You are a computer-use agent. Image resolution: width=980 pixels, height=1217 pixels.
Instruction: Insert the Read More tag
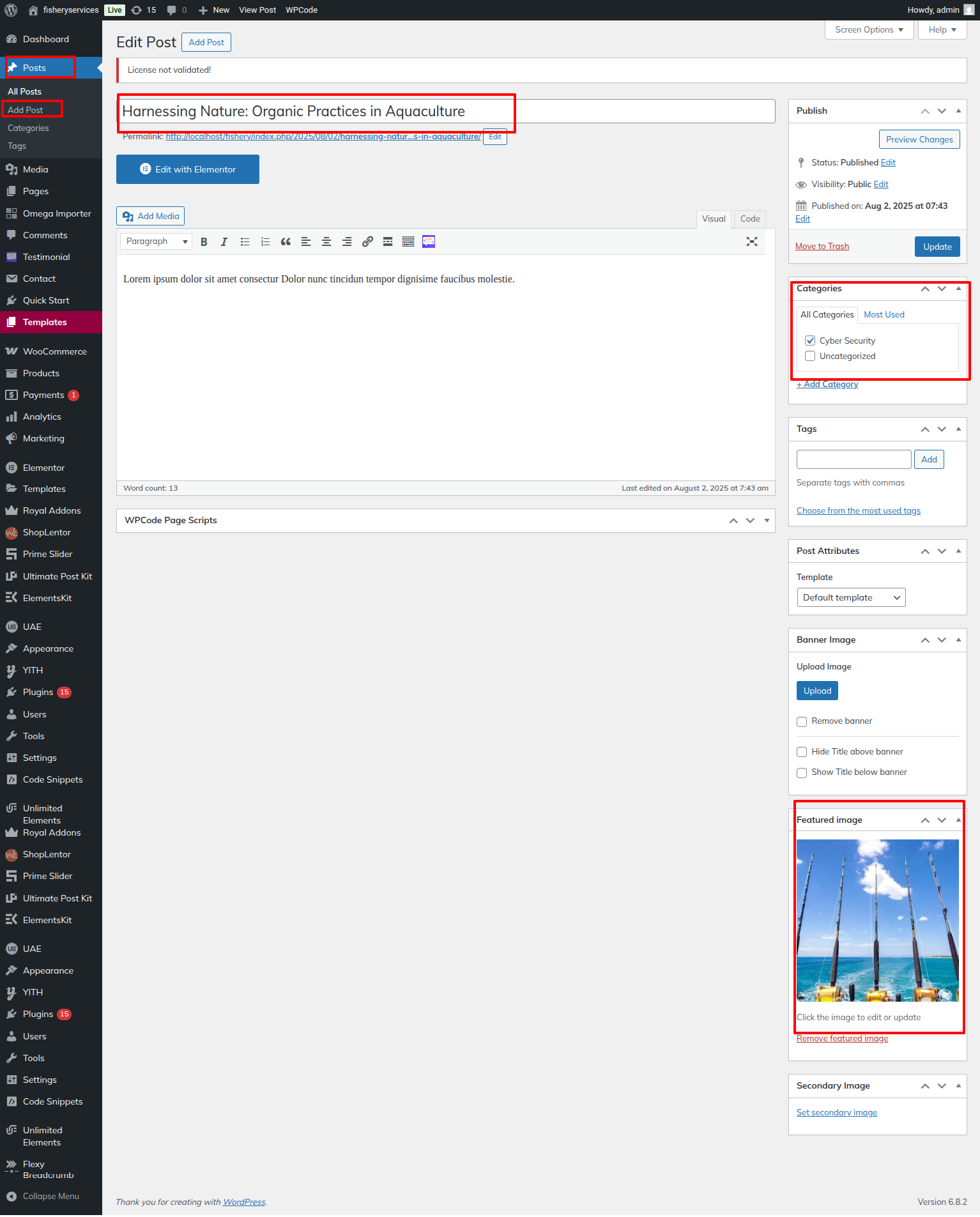point(388,241)
